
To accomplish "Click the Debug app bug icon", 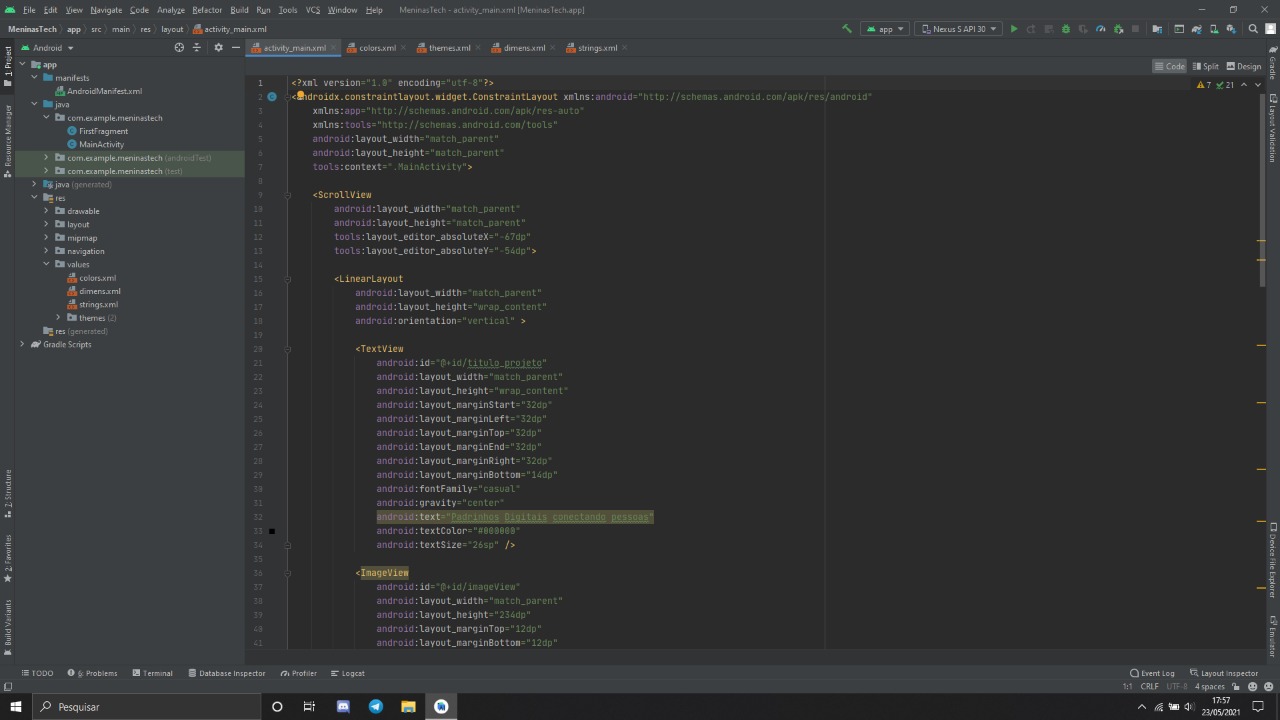I will pos(1065,29).
